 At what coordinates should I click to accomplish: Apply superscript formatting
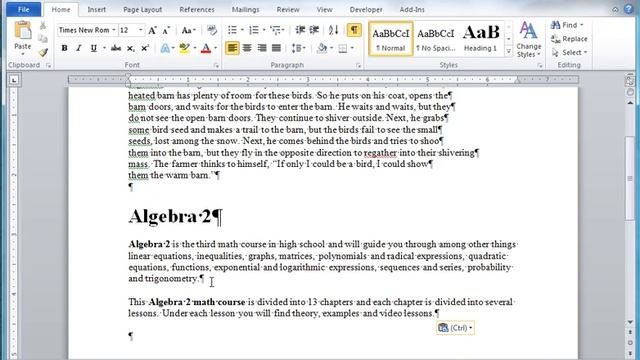point(145,48)
